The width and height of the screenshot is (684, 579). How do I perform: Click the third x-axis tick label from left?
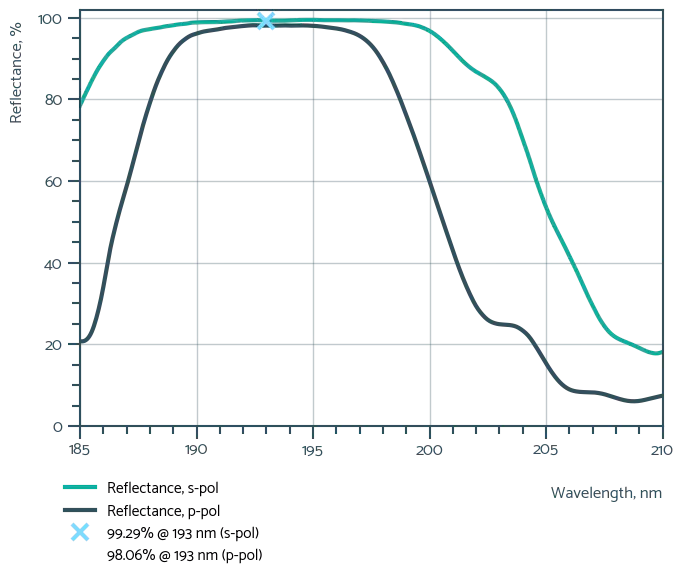313,452
